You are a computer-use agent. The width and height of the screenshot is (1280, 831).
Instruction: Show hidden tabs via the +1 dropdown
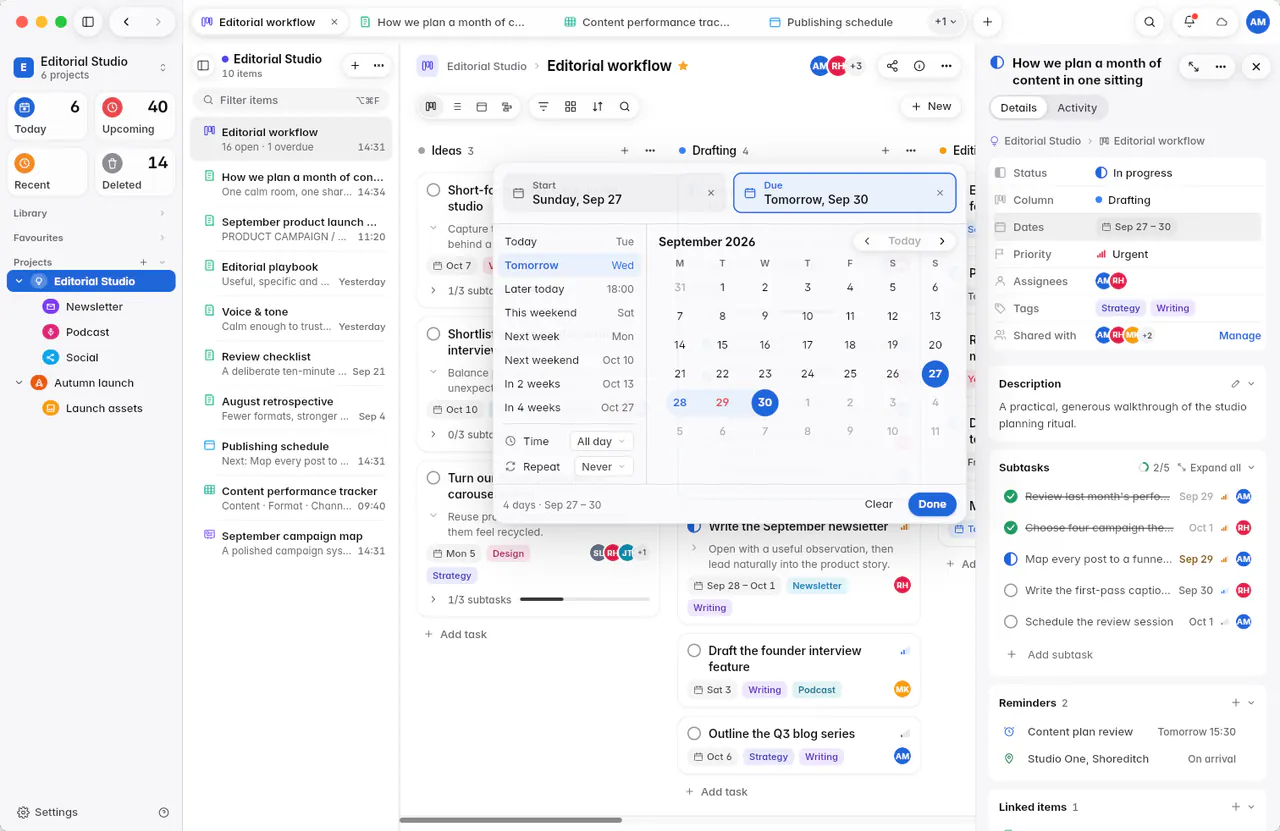946,22
